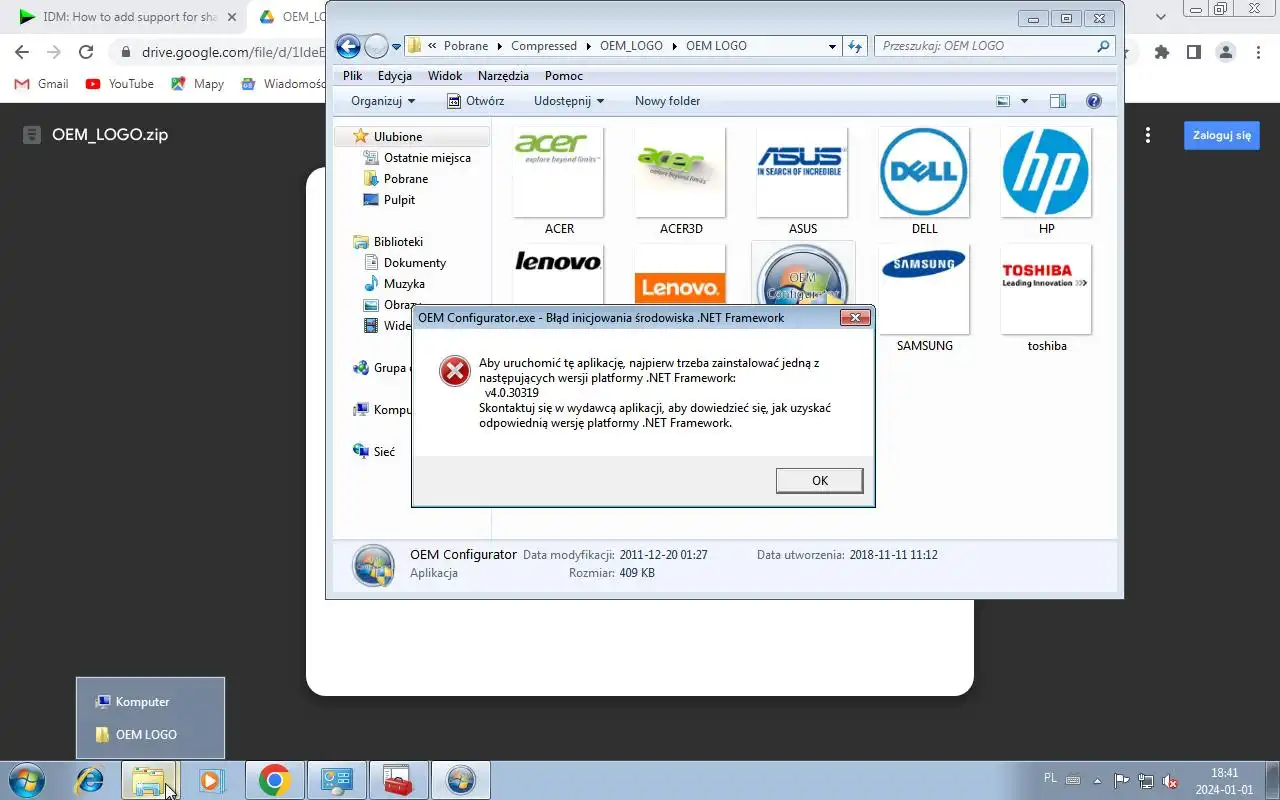Open the Gmail bookmark

(x=41, y=84)
